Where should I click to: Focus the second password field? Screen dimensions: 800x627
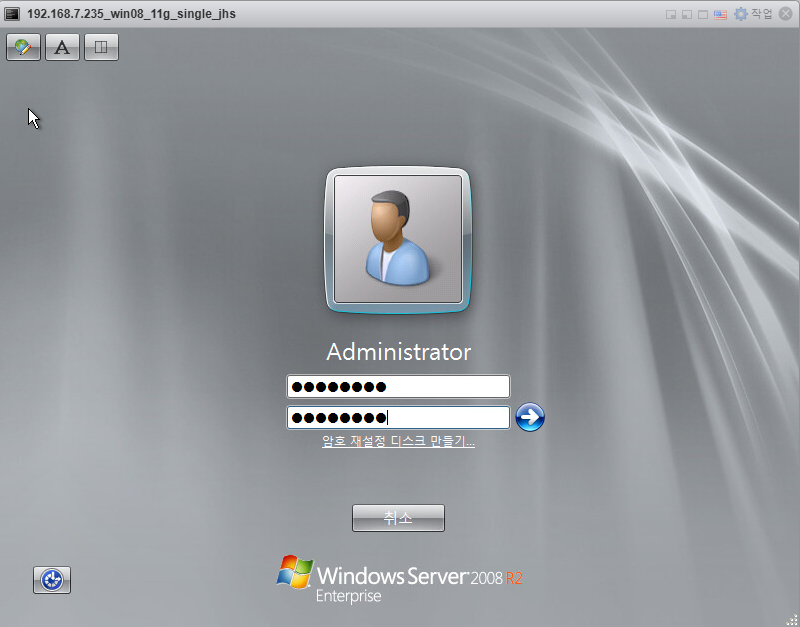click(x=398, y=418)
